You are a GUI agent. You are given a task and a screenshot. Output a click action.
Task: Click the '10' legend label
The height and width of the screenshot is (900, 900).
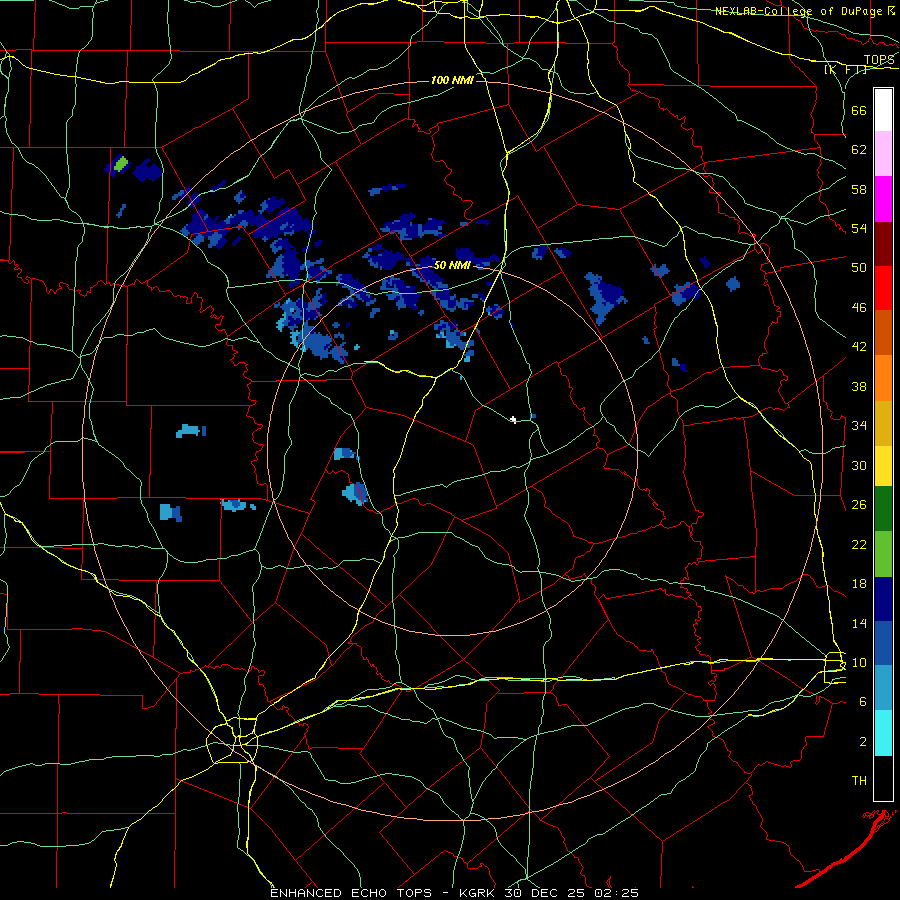tap(859, 663)
